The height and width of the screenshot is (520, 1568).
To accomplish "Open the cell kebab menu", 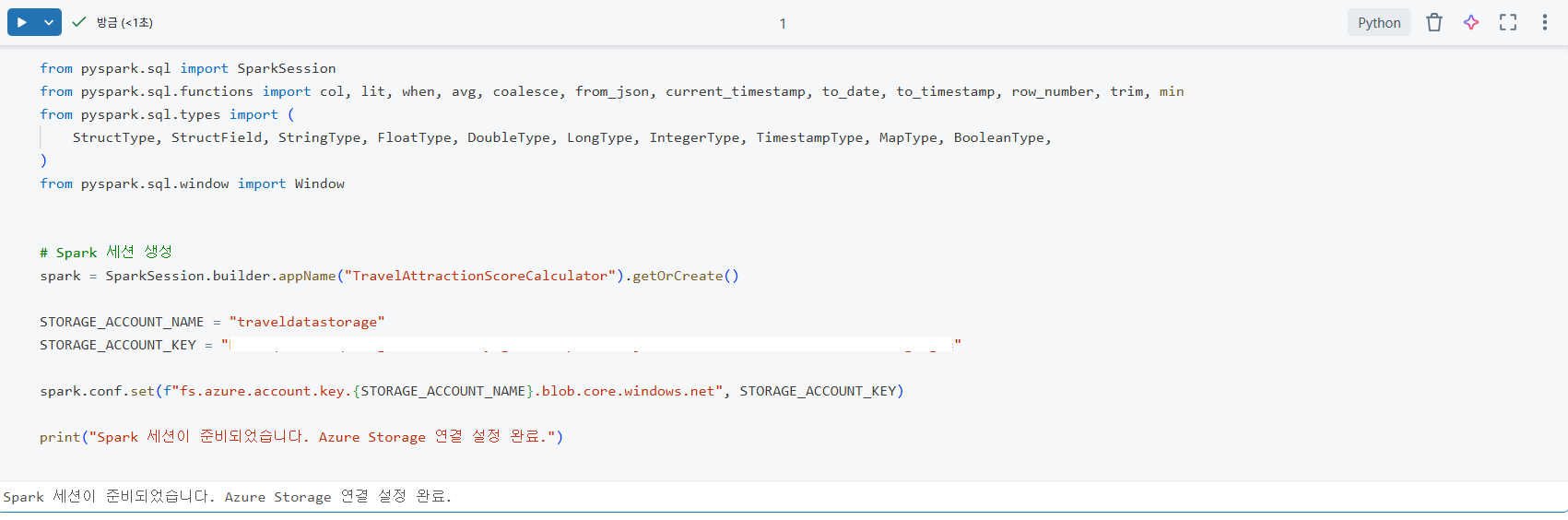I will point(1545,23).
